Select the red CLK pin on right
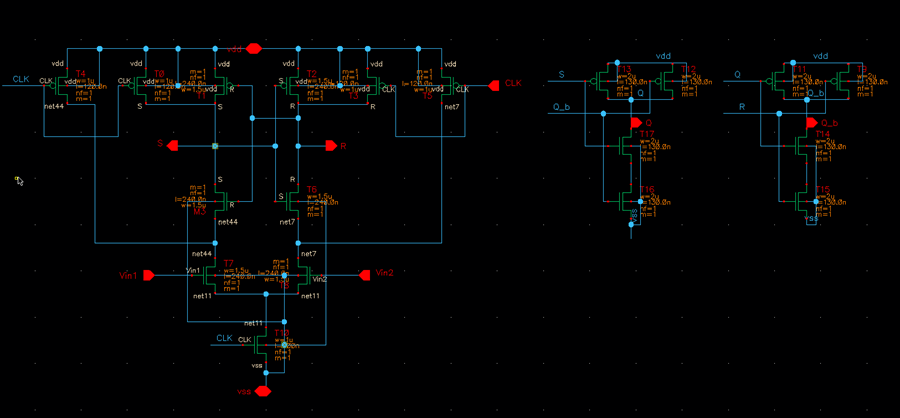The height and width of the screenshot is (418, 900). (493, 86)
